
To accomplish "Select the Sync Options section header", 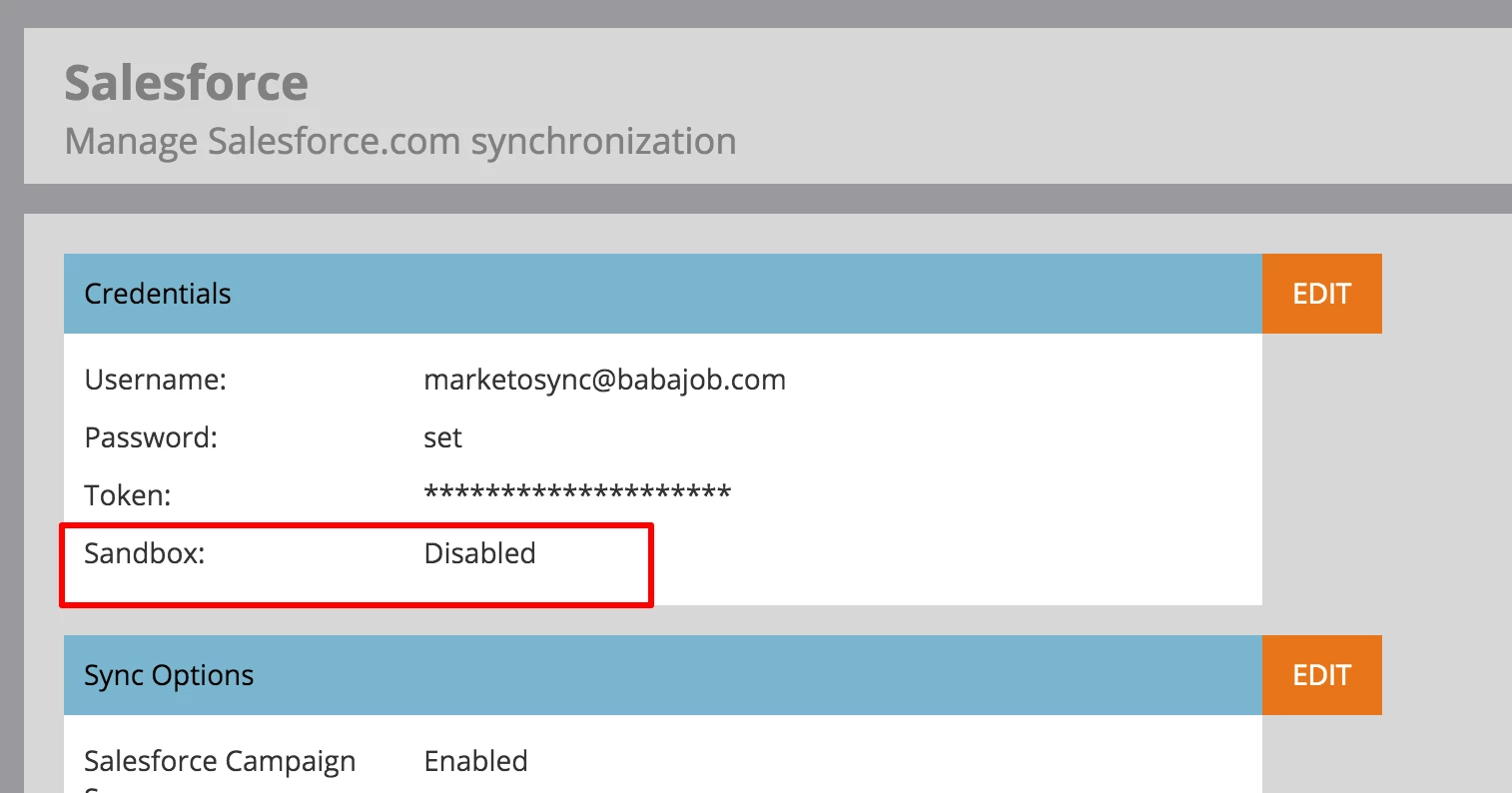I will pyautogui.click(x=663, y=675).
